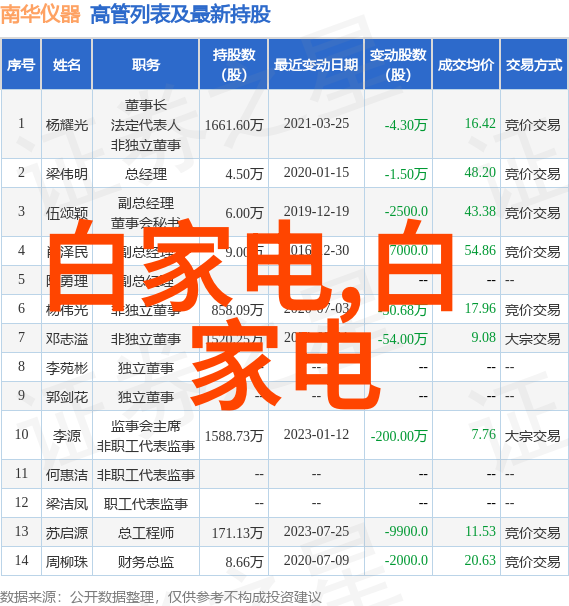Select the name 杨耀光 in row 1

[x=67, y=125]
